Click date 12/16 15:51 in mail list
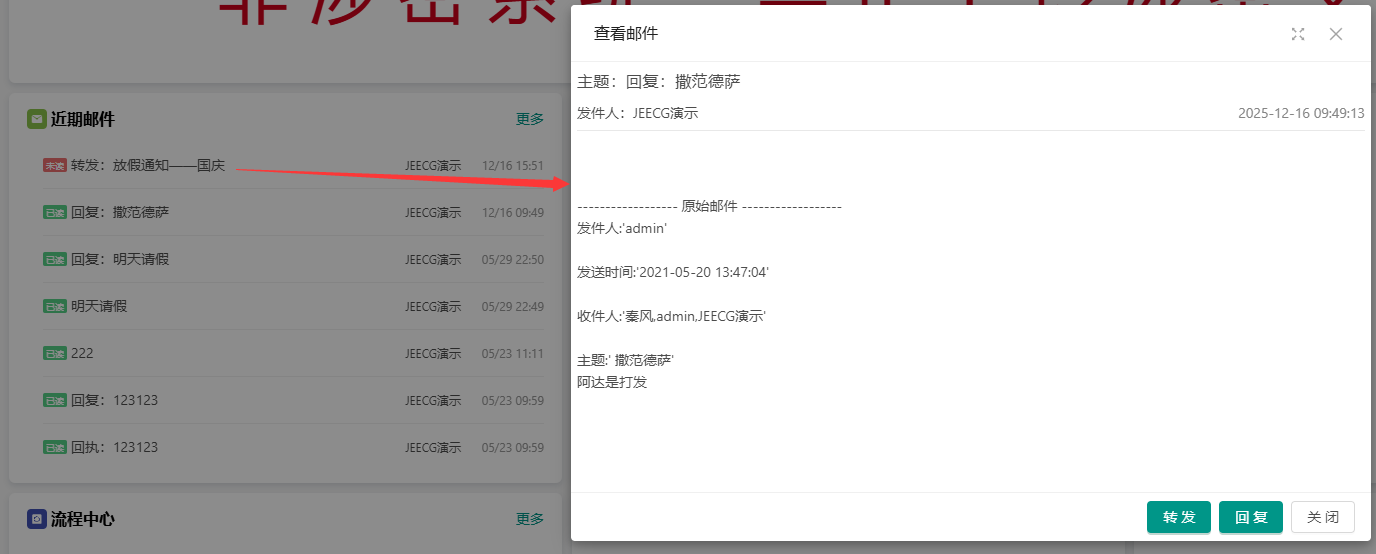The width and height of the screenshot is (1376, 554). (513, 165)
